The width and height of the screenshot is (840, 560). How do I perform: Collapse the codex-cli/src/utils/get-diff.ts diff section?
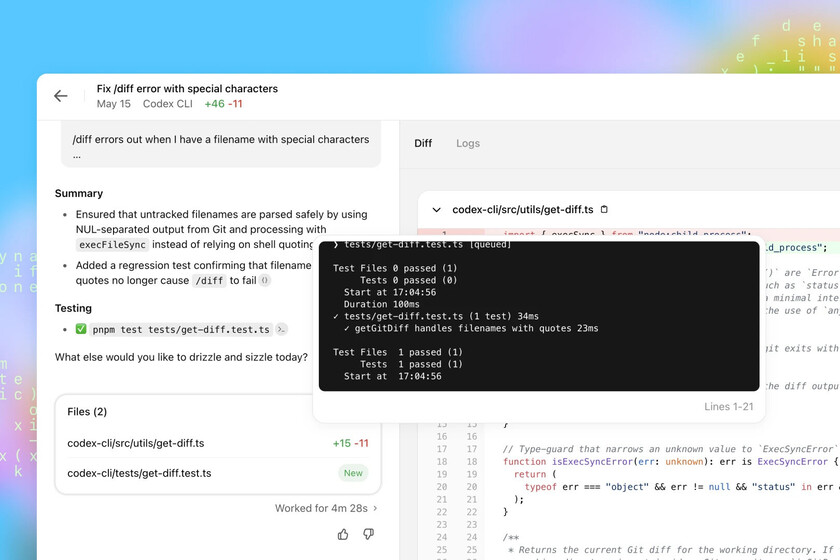coord(437,210)
